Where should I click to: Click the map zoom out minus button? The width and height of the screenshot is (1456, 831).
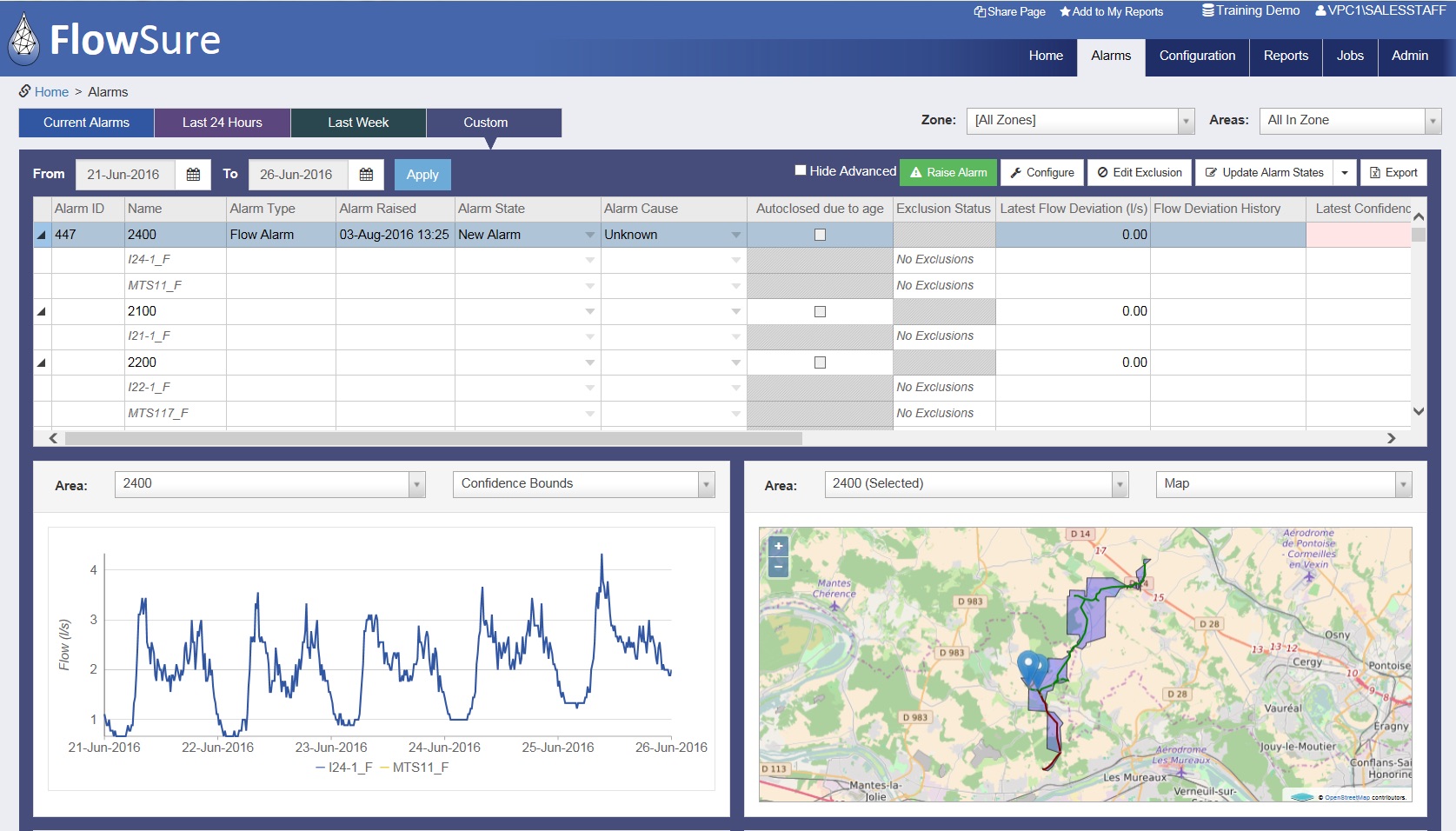[778, 567]
